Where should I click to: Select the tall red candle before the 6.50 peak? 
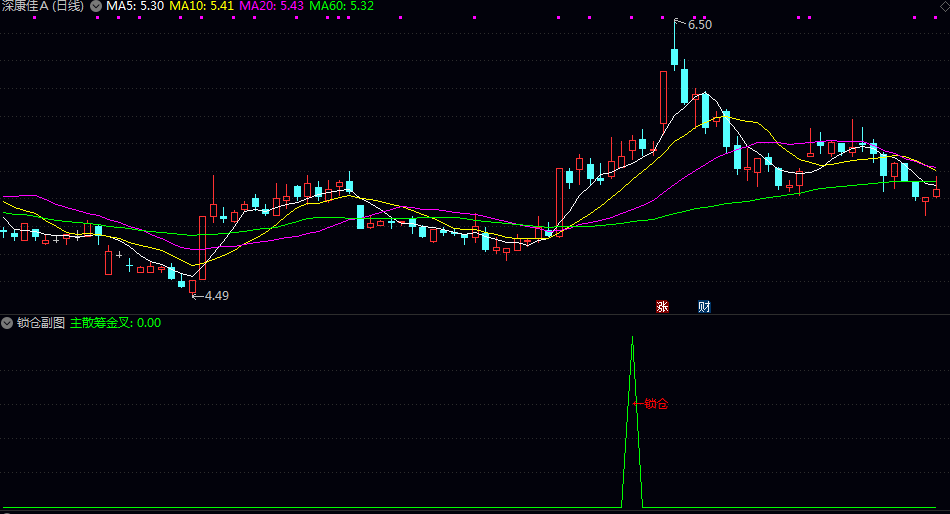pos(663,97)
